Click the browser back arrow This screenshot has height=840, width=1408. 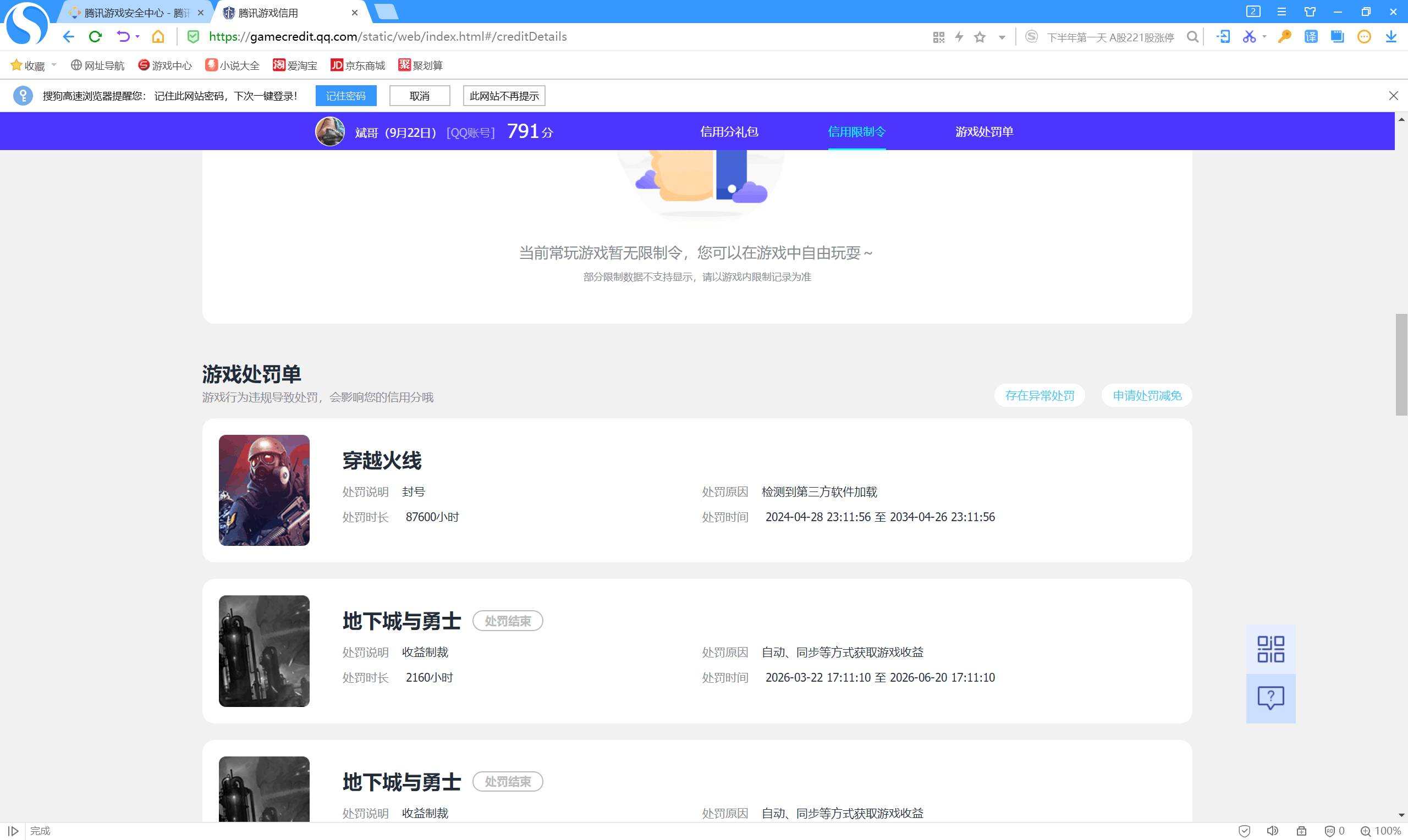tap(69, 37)
